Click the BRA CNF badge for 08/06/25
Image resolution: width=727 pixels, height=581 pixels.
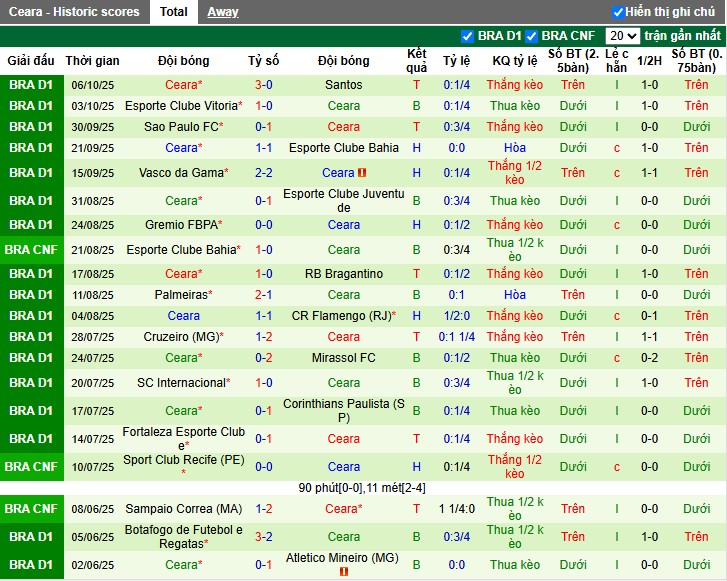point(31,508)
